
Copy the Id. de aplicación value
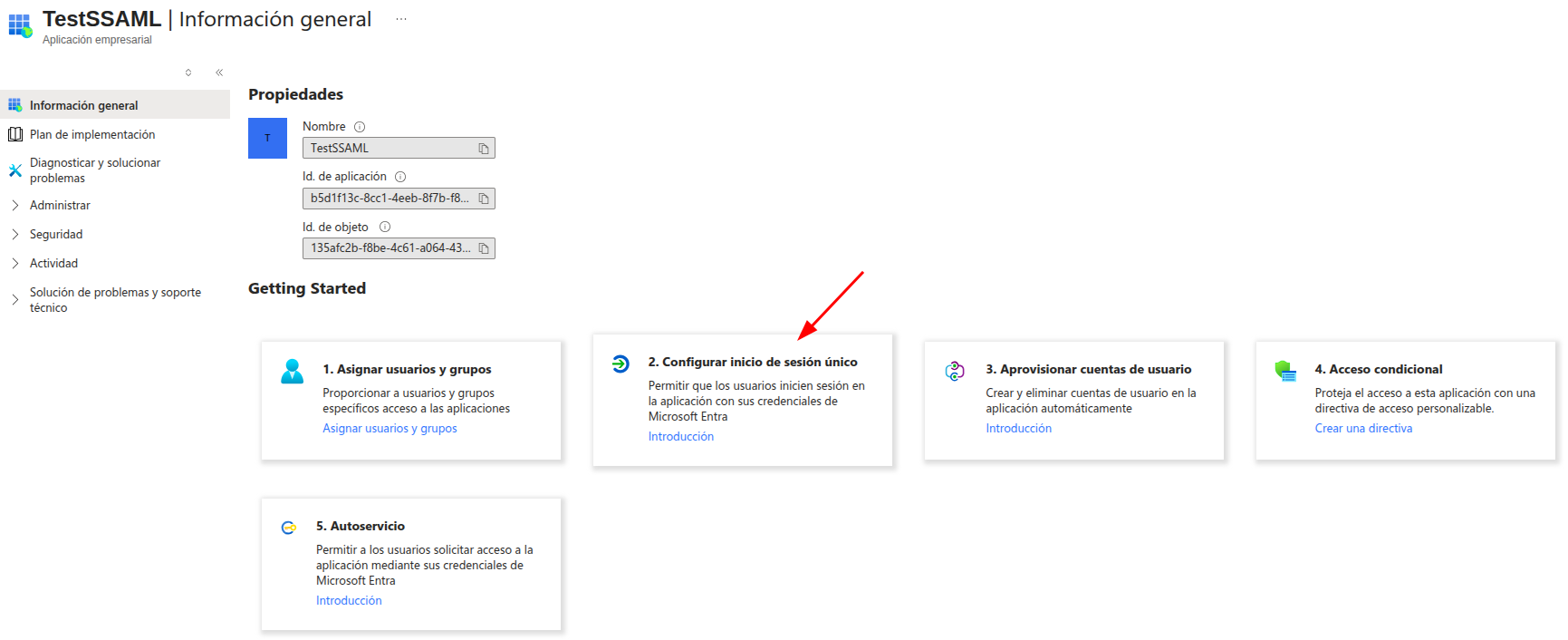coord(484,199)
